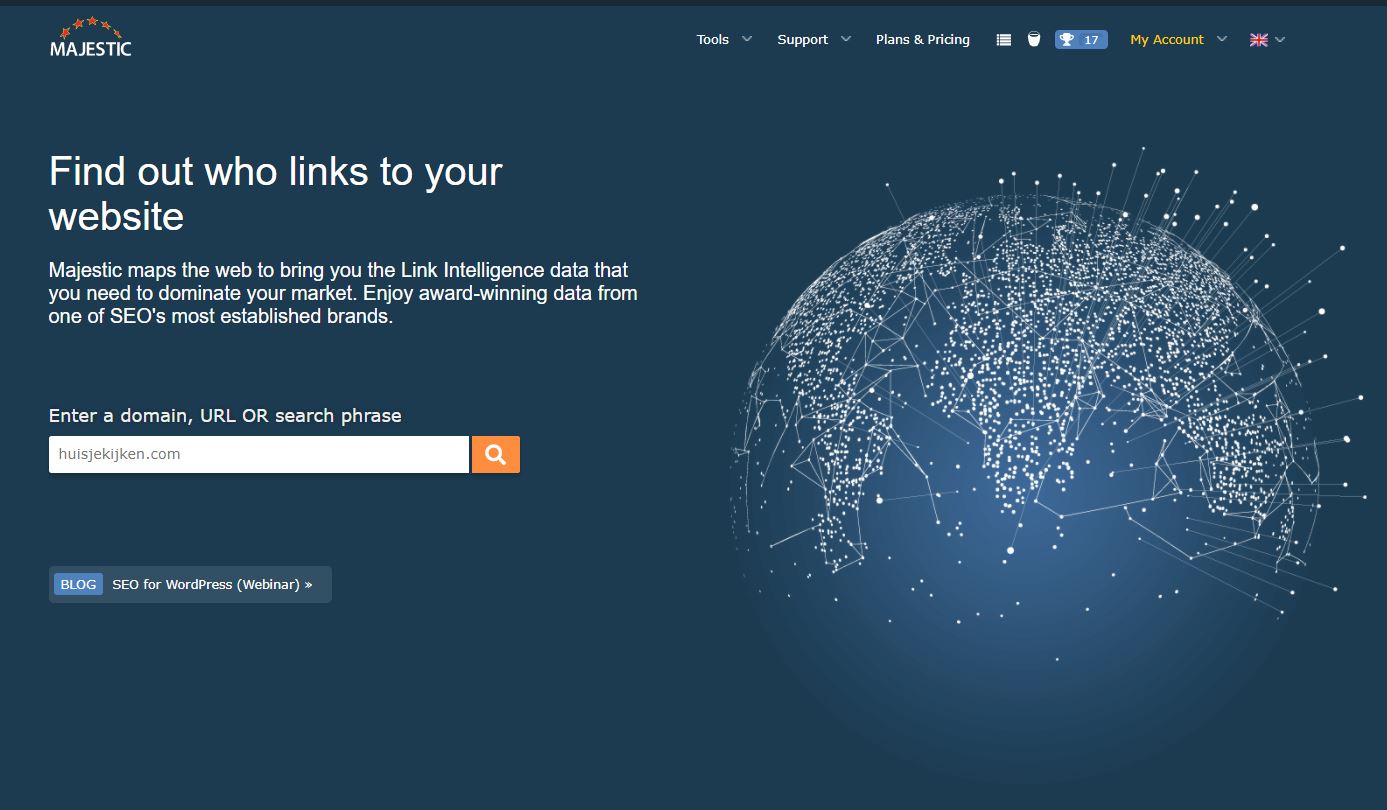The width and height of the screenshot is (1387, 810).
Task: Expand the Support dropdown chevron
Action: coord(846,40)
